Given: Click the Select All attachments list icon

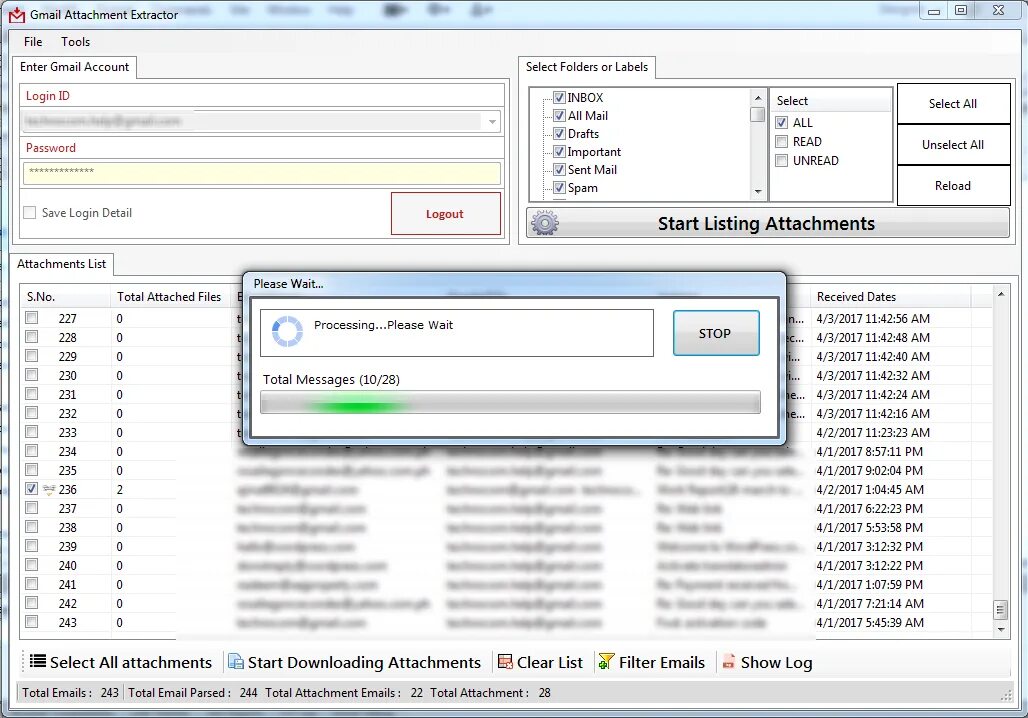Looking at the screenshot, I should (38, 662).
